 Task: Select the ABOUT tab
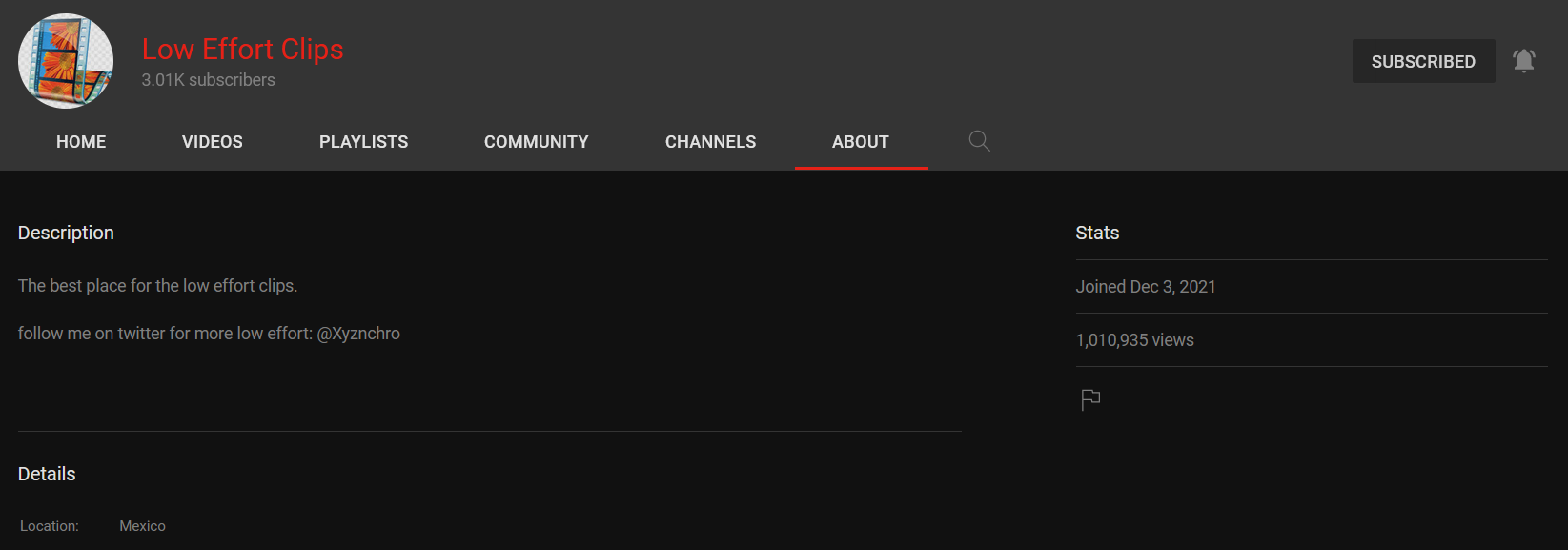click(861, 141)
